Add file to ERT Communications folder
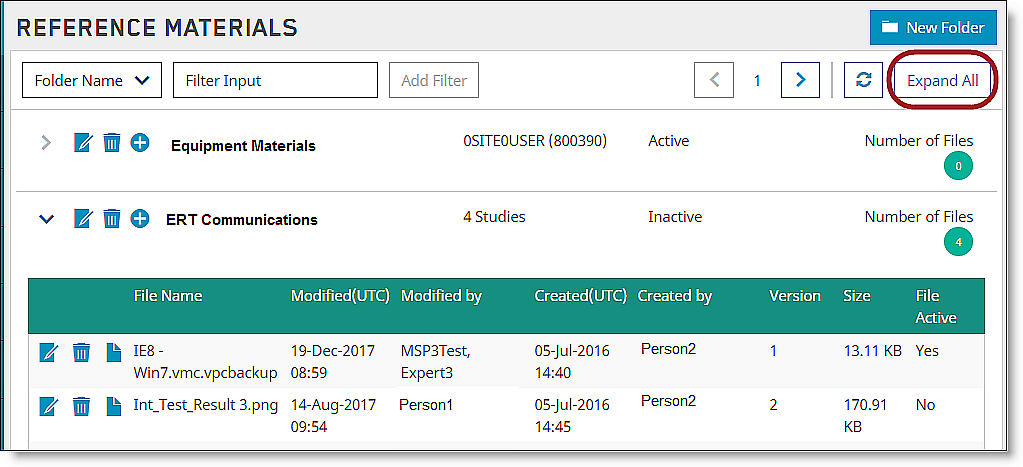 pyautogui.click(x=140, y=218)
